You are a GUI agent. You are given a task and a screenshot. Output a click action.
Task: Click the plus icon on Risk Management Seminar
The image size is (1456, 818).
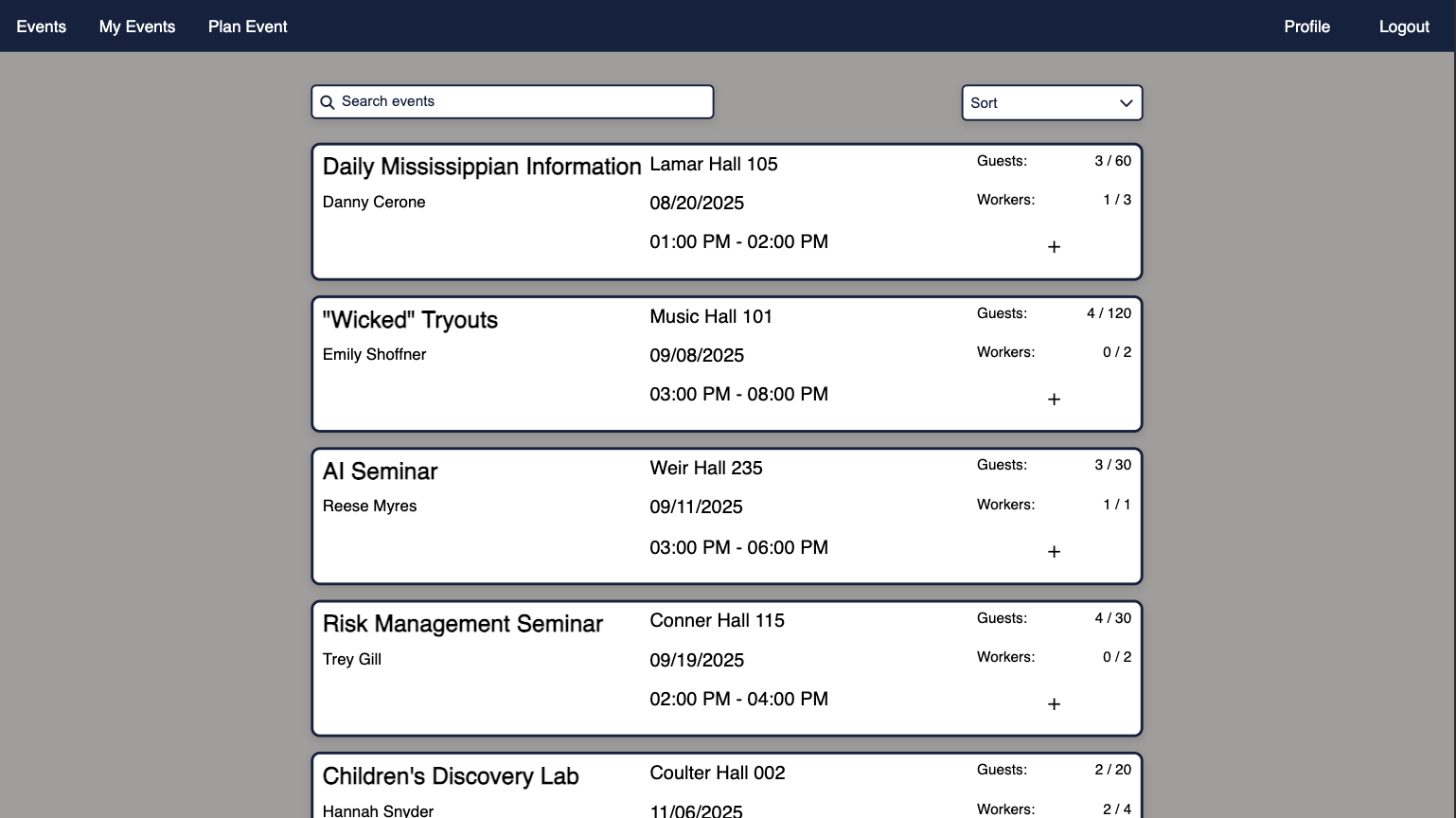[1054, 703]
